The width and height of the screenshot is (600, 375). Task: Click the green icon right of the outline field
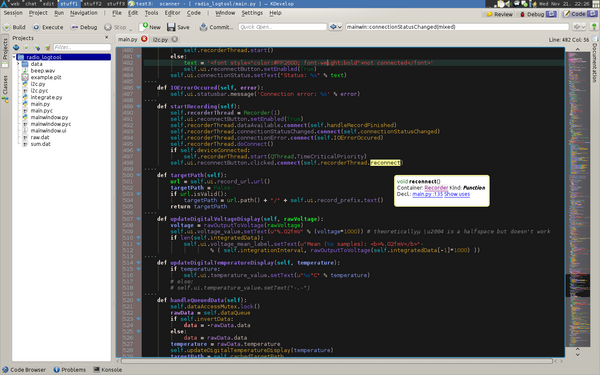pyautogui.click(x=594, y=27)
